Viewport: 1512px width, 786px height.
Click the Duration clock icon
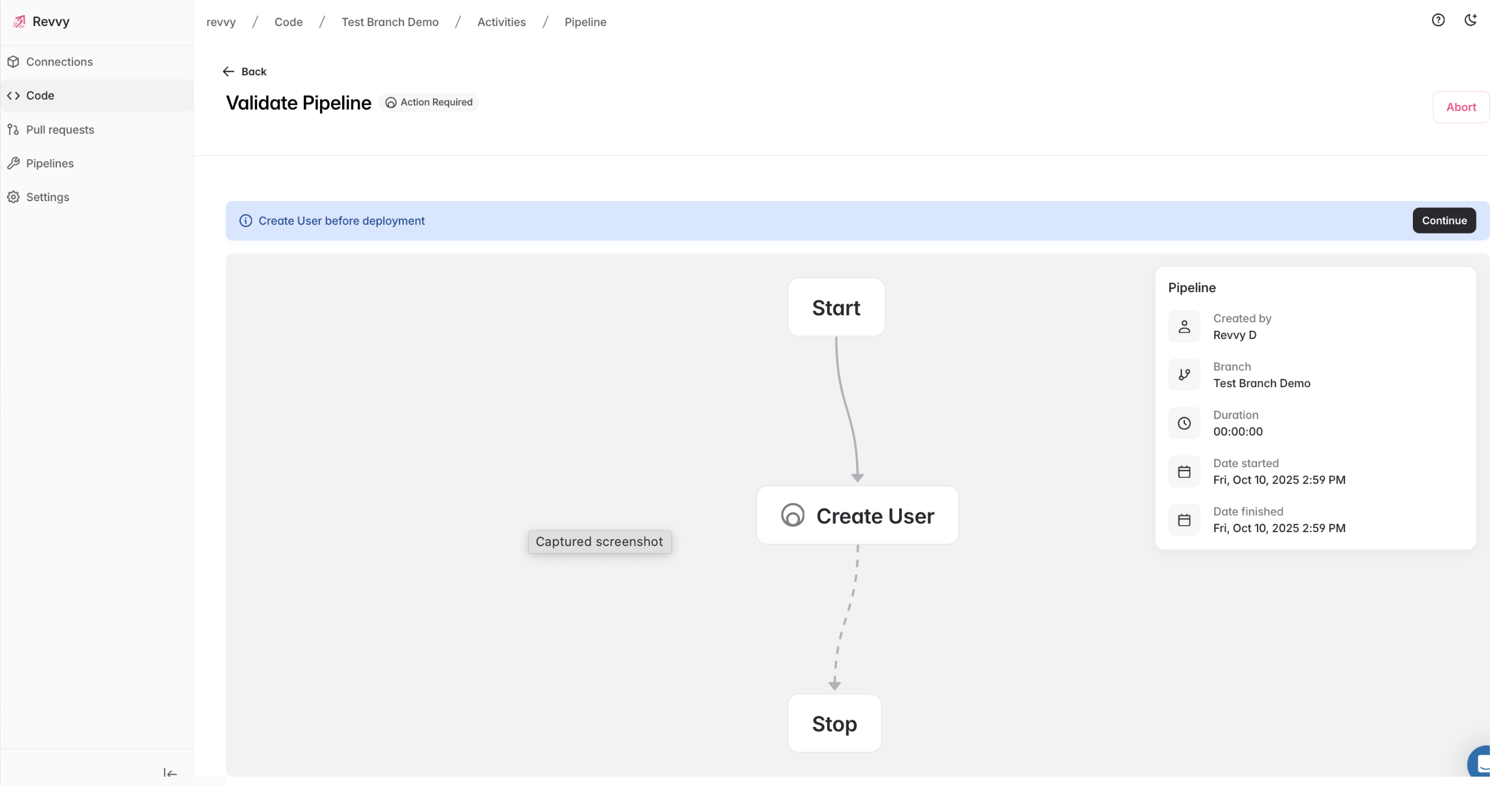[x=1184, y=423]
